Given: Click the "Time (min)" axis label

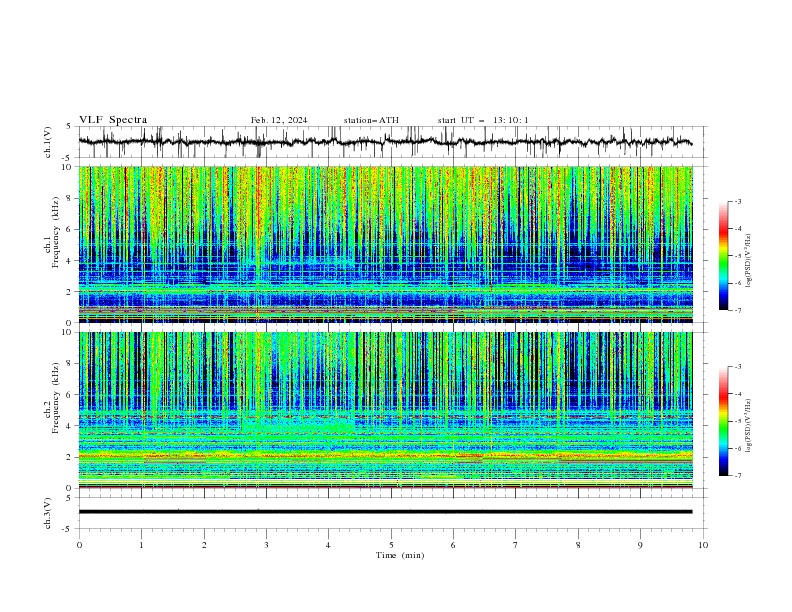Looking at the screenshot, I should coord(400,555).
